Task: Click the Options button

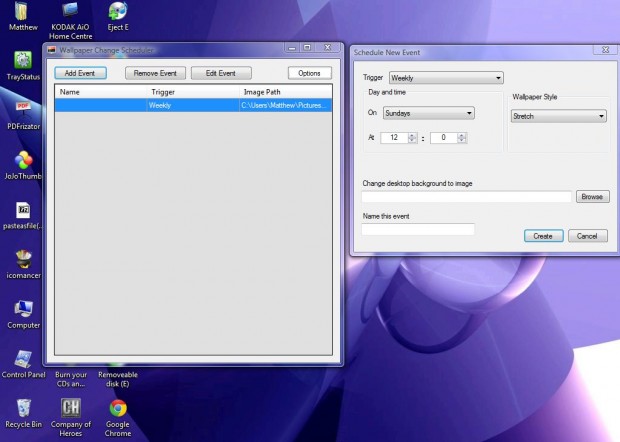Action: click(x=309, y=73)
